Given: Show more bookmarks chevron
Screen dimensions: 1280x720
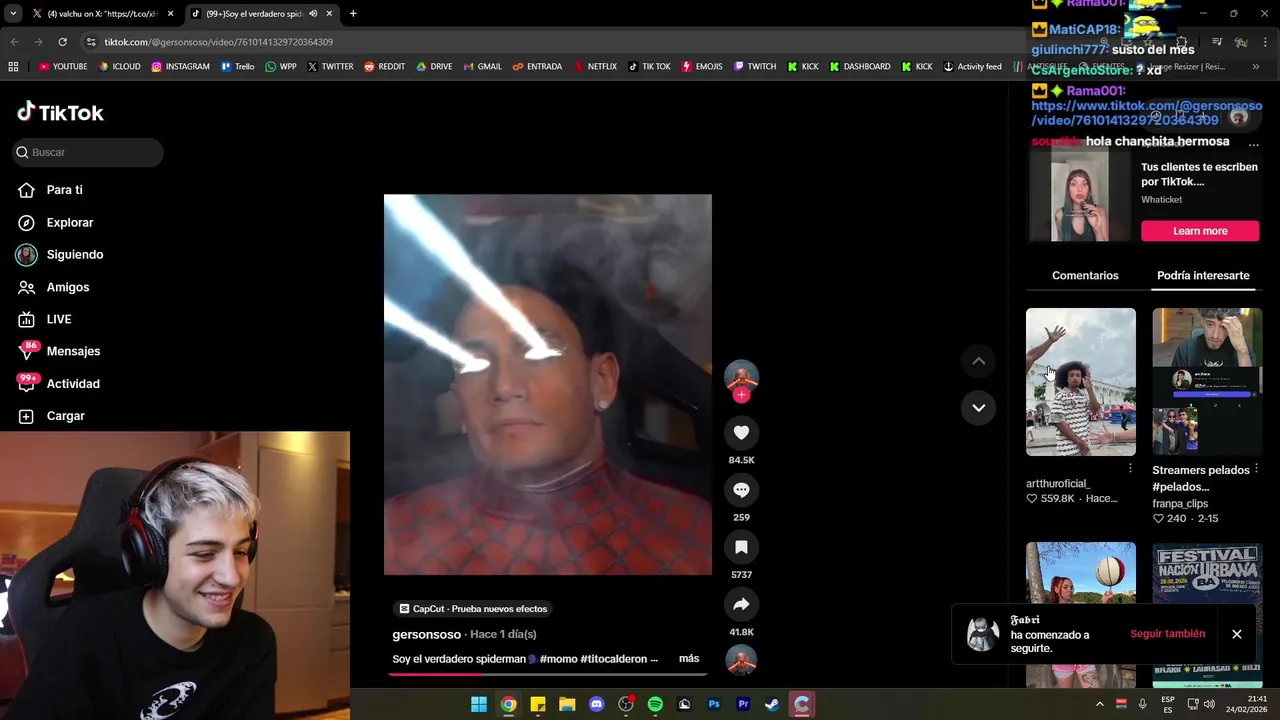Looking at the screenshot, I should pos(1256,67).
